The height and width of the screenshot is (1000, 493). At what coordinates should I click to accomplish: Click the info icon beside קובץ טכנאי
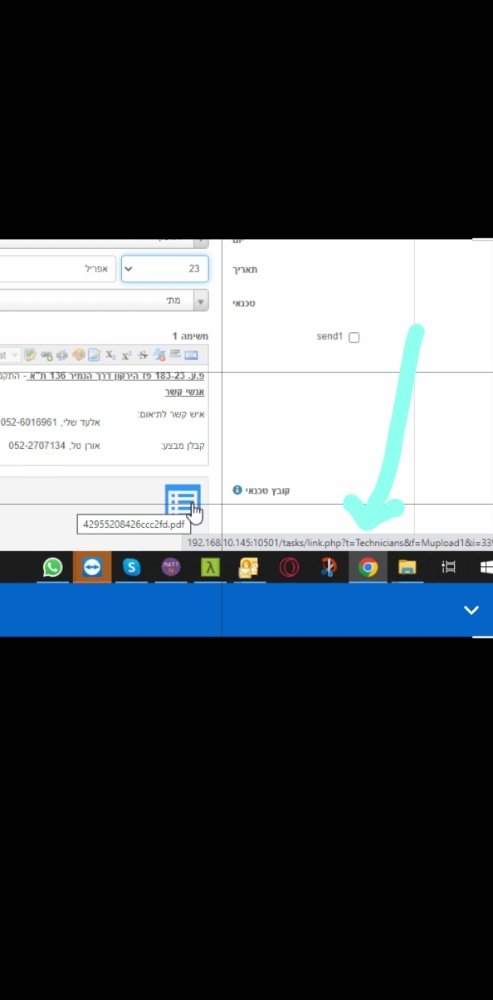(x=237, y=490)
